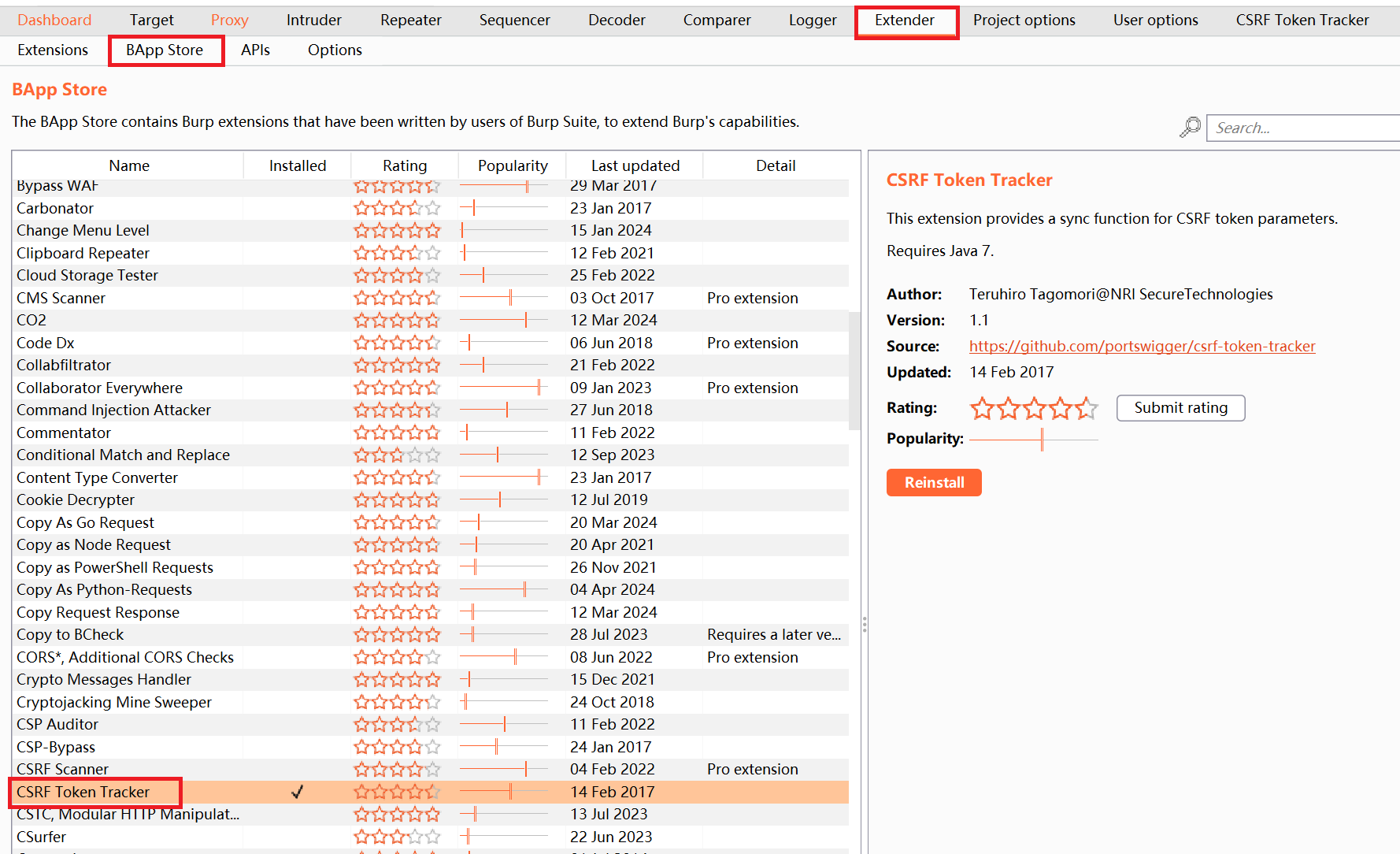Sort by the Rating column header
1400x854 pixels.
coord(405,165)
